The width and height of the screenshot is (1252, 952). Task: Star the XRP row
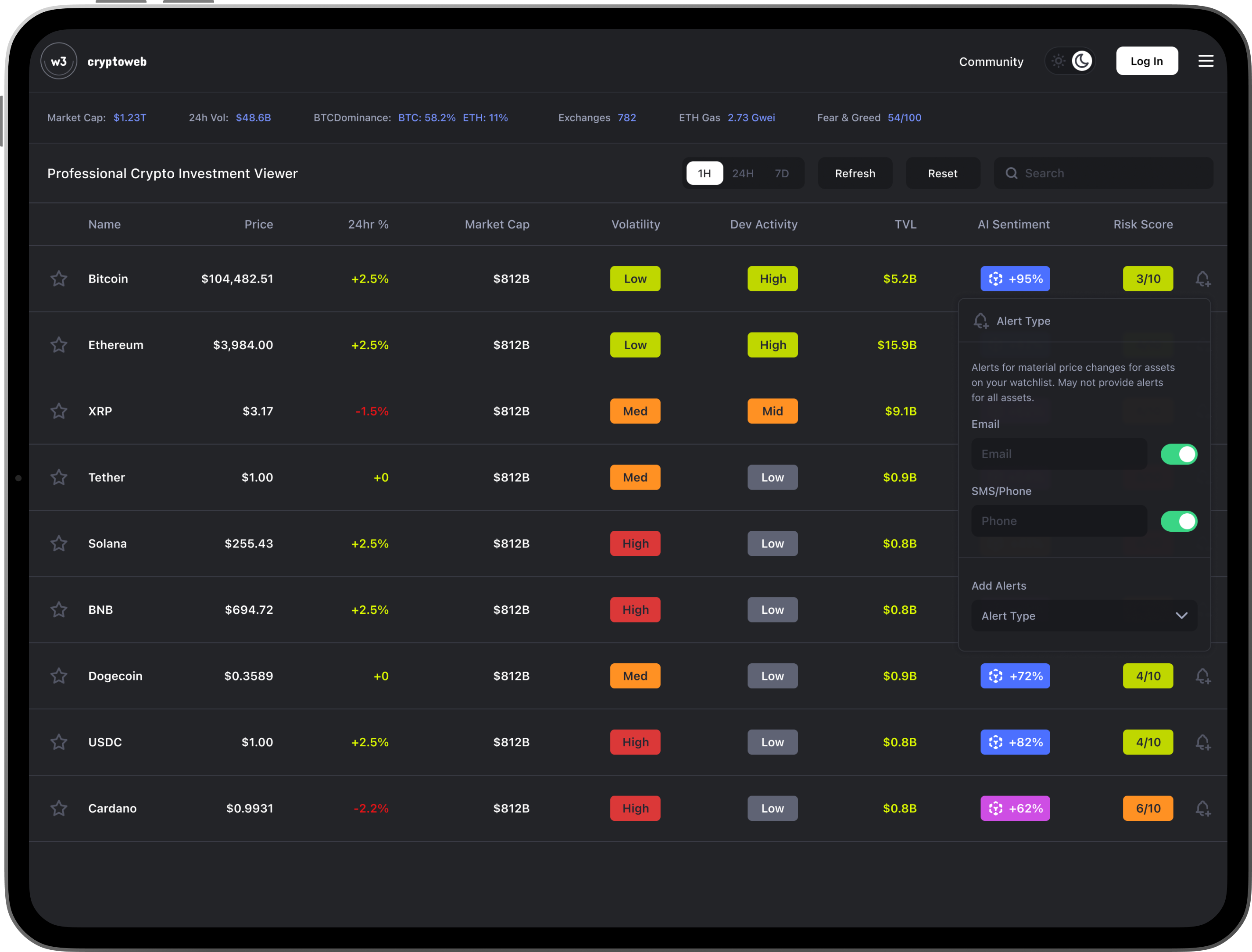[59, 411]
